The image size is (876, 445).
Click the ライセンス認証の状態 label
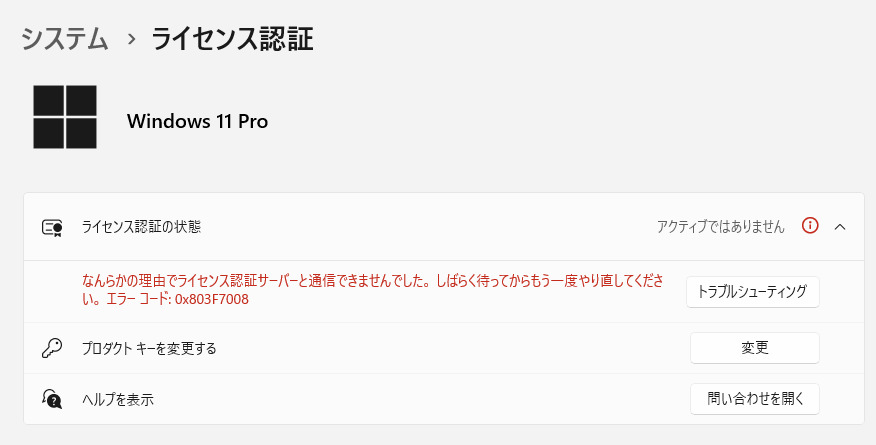tap(141, 227)
